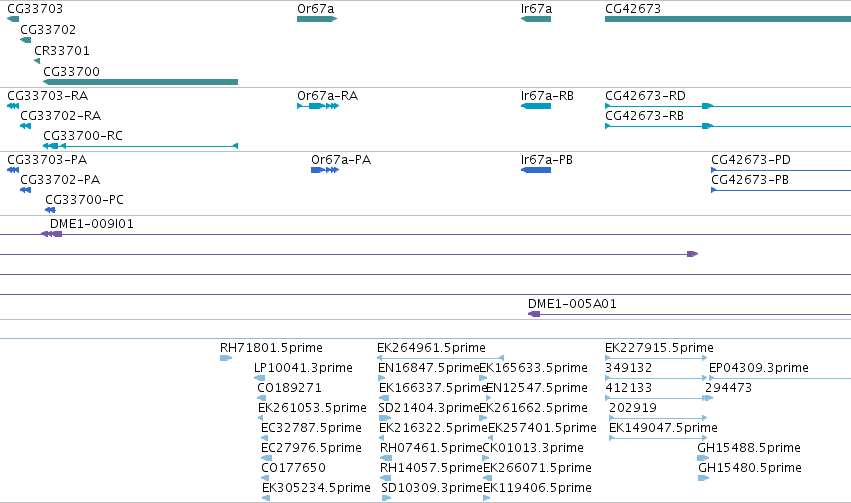Select EST 349132
The height and width of the screenshot is (503, 851).
[628, 367]
